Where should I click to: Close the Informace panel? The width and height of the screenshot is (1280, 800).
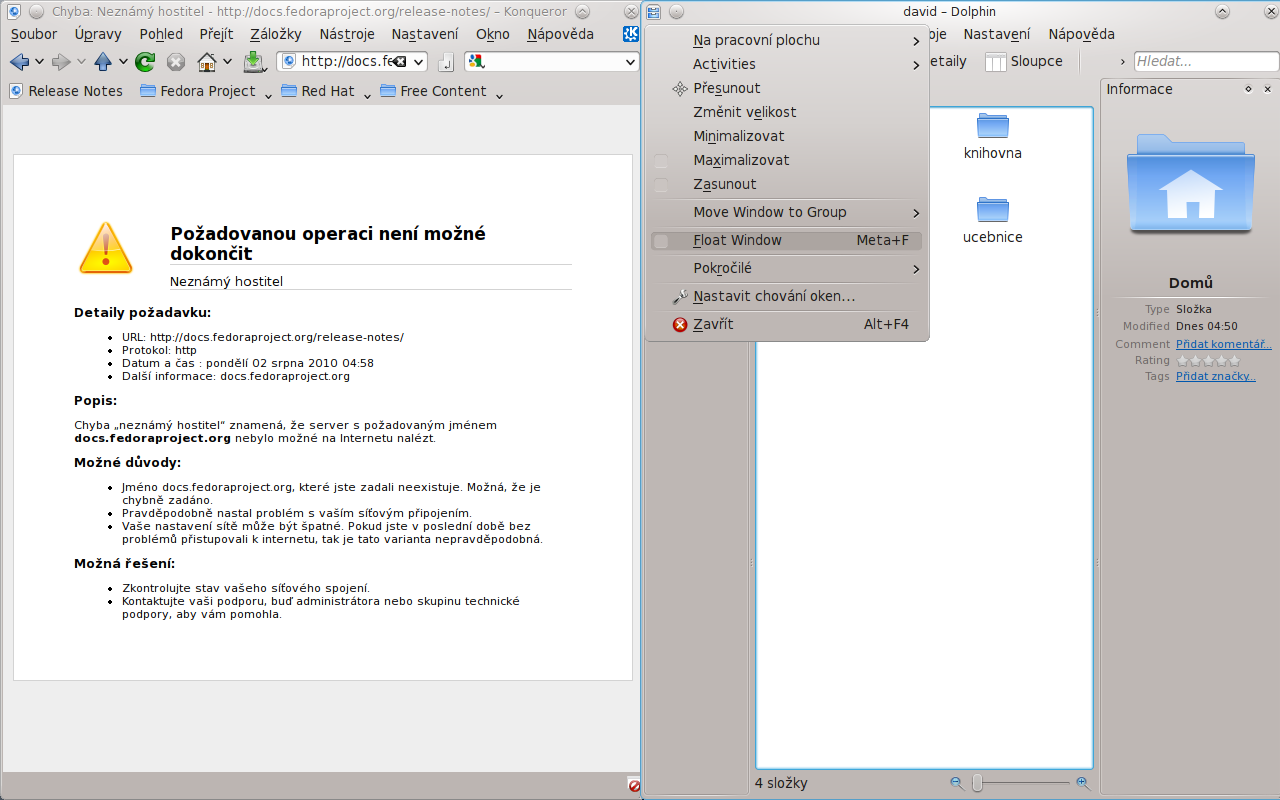point(1266,89)
